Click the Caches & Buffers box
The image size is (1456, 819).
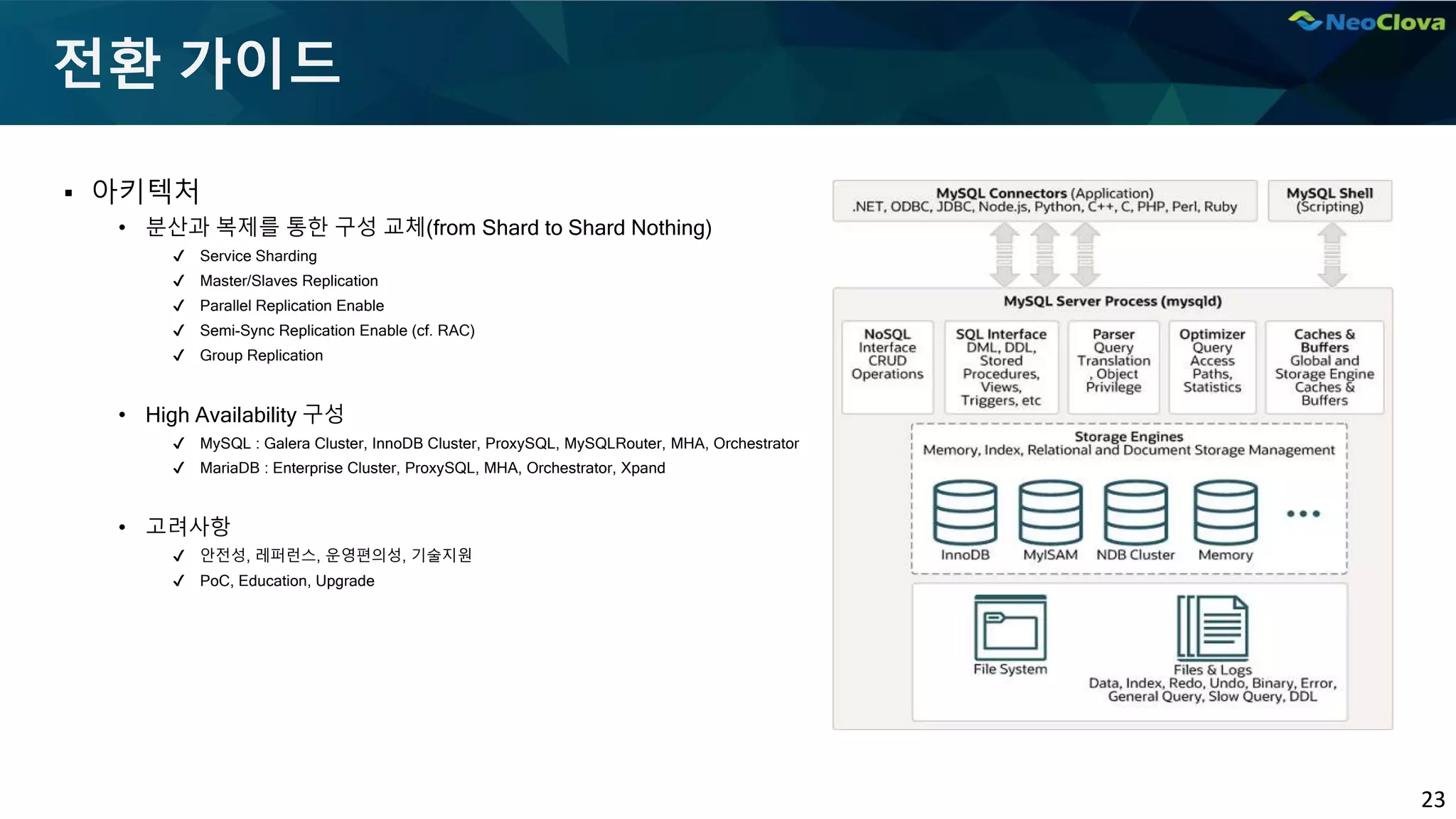click(x=1324, y=367)
